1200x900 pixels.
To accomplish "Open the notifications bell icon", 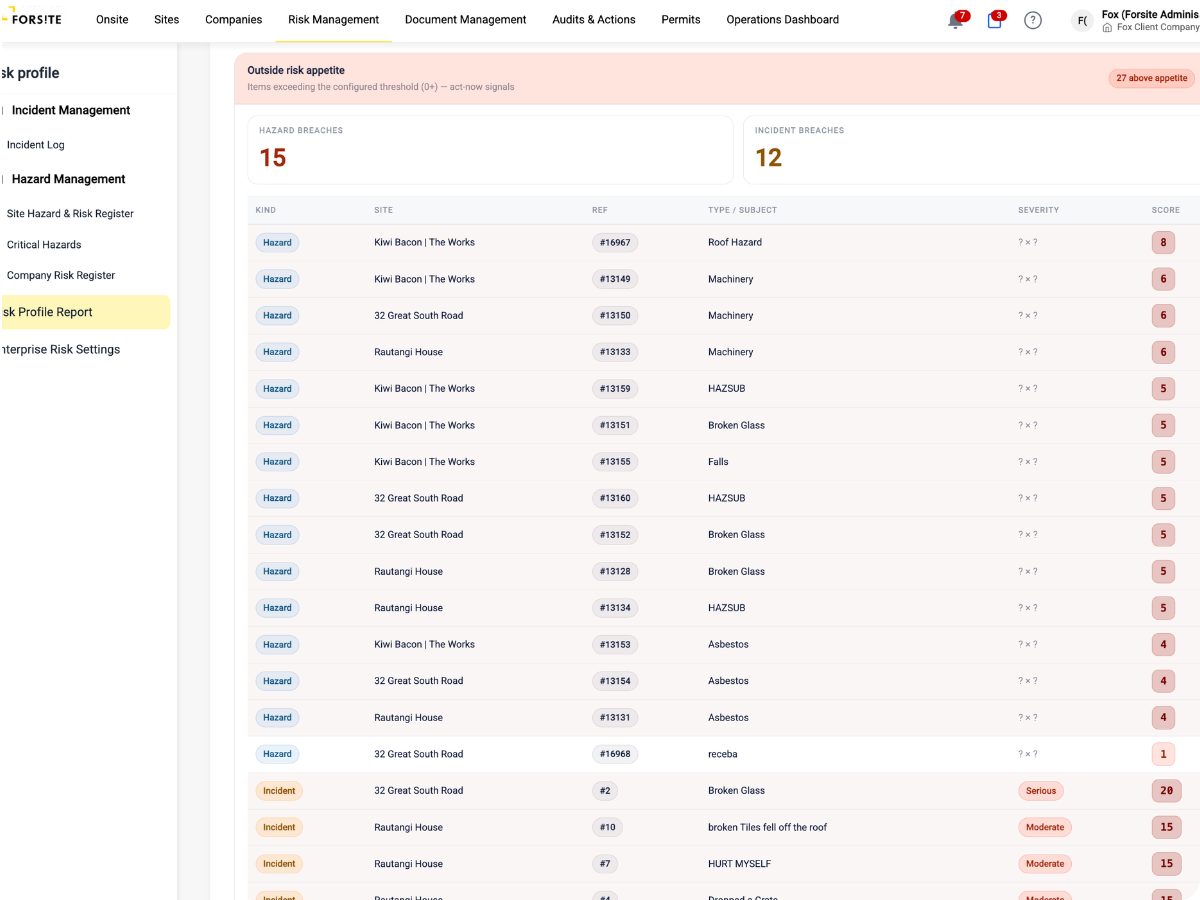I will click(956, 20).
